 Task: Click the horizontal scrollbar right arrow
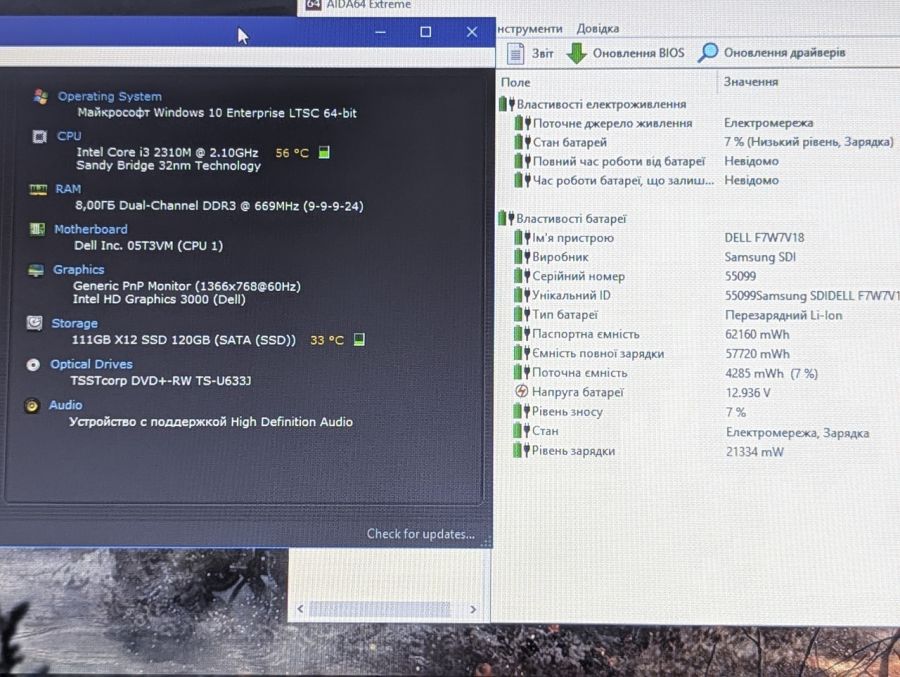tap(473, 609)
